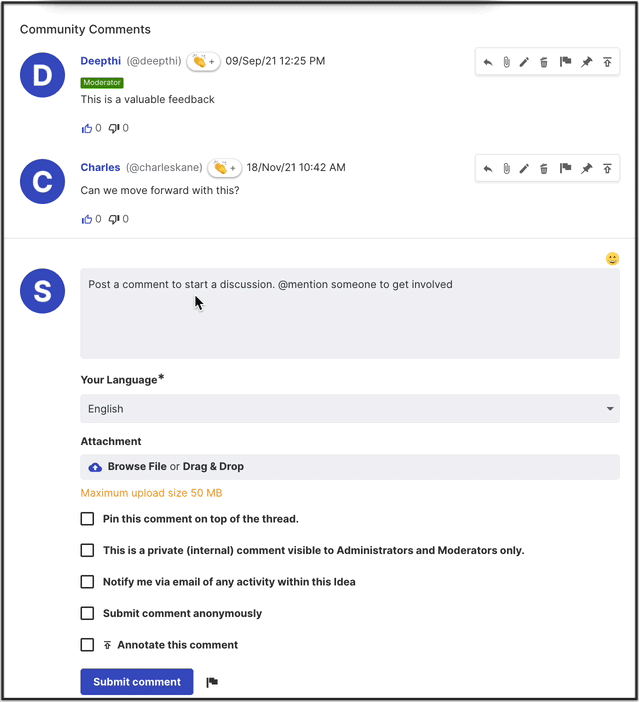Click the Submit comment button
This screenshot has width=639, height=702.
click(137, 682)
